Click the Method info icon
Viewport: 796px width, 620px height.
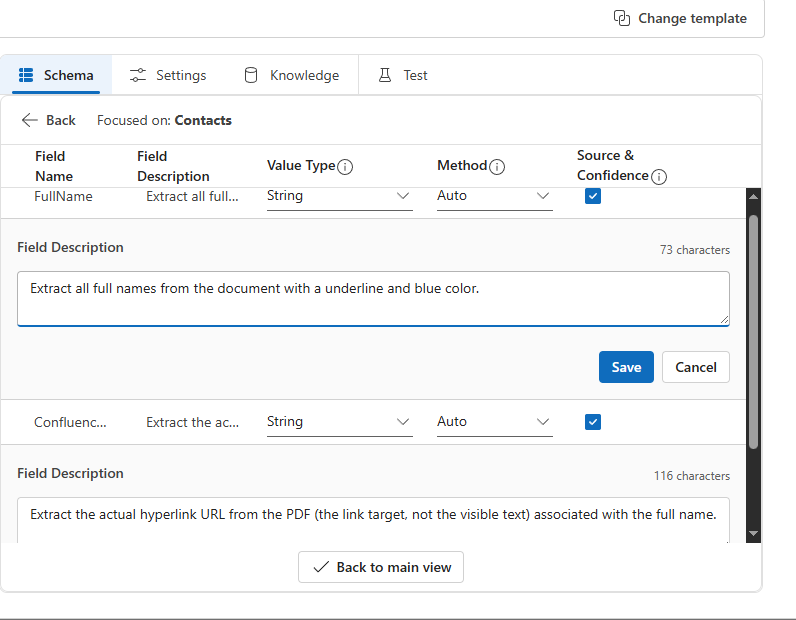click(x=497, y=167)
